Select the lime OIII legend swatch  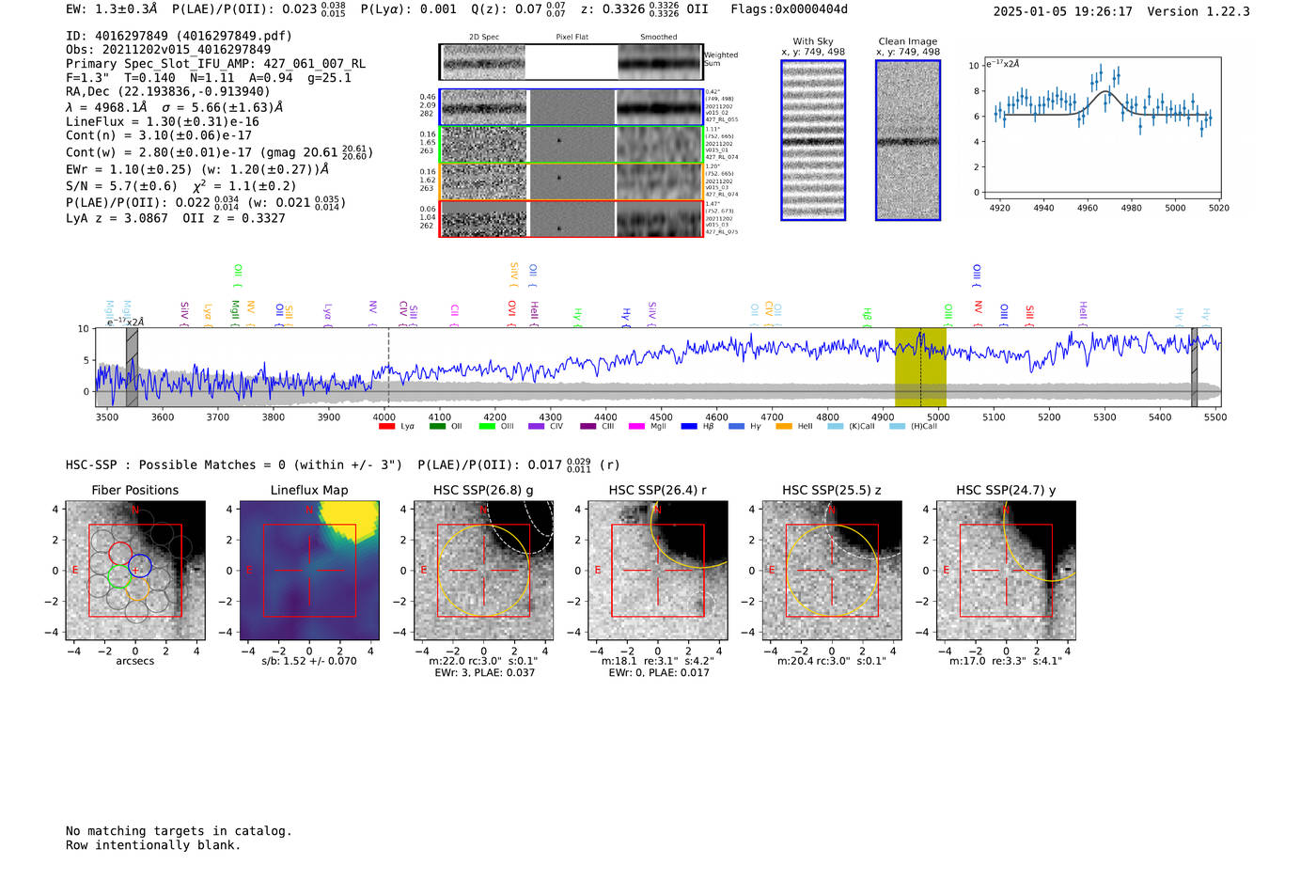(487, 426)
